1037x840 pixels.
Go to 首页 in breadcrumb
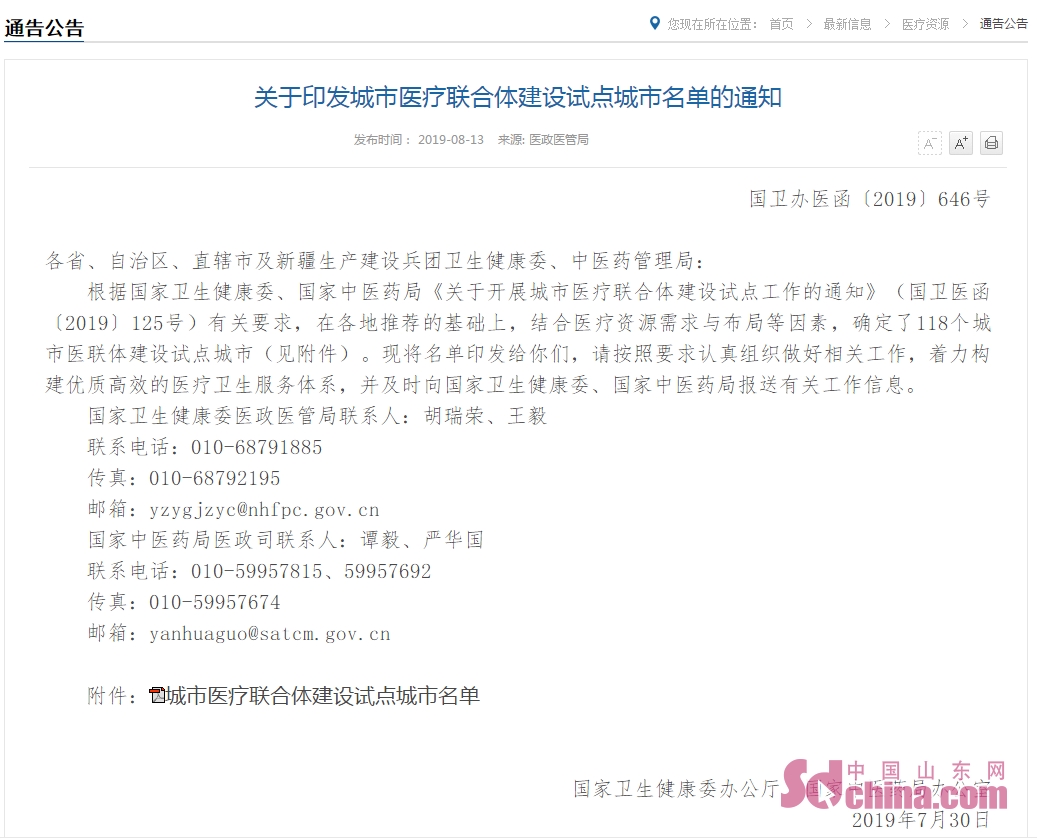point(781,24)
